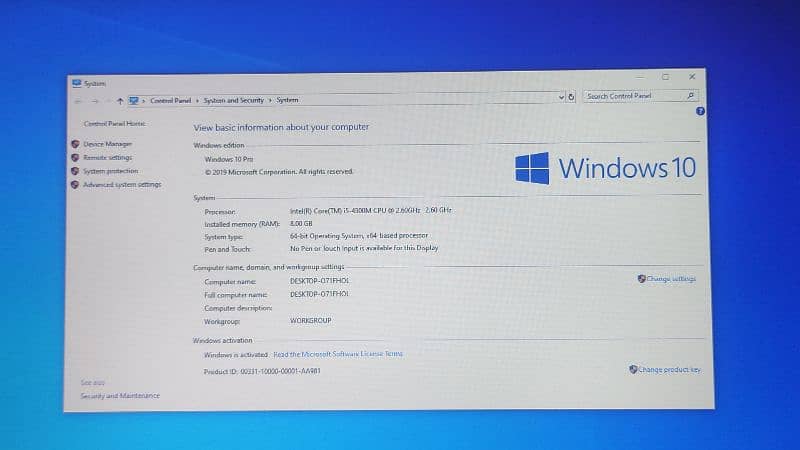800x450 pixels.
Task: Click the shield icon beside Change product key
Action: (x=633, y=369)
